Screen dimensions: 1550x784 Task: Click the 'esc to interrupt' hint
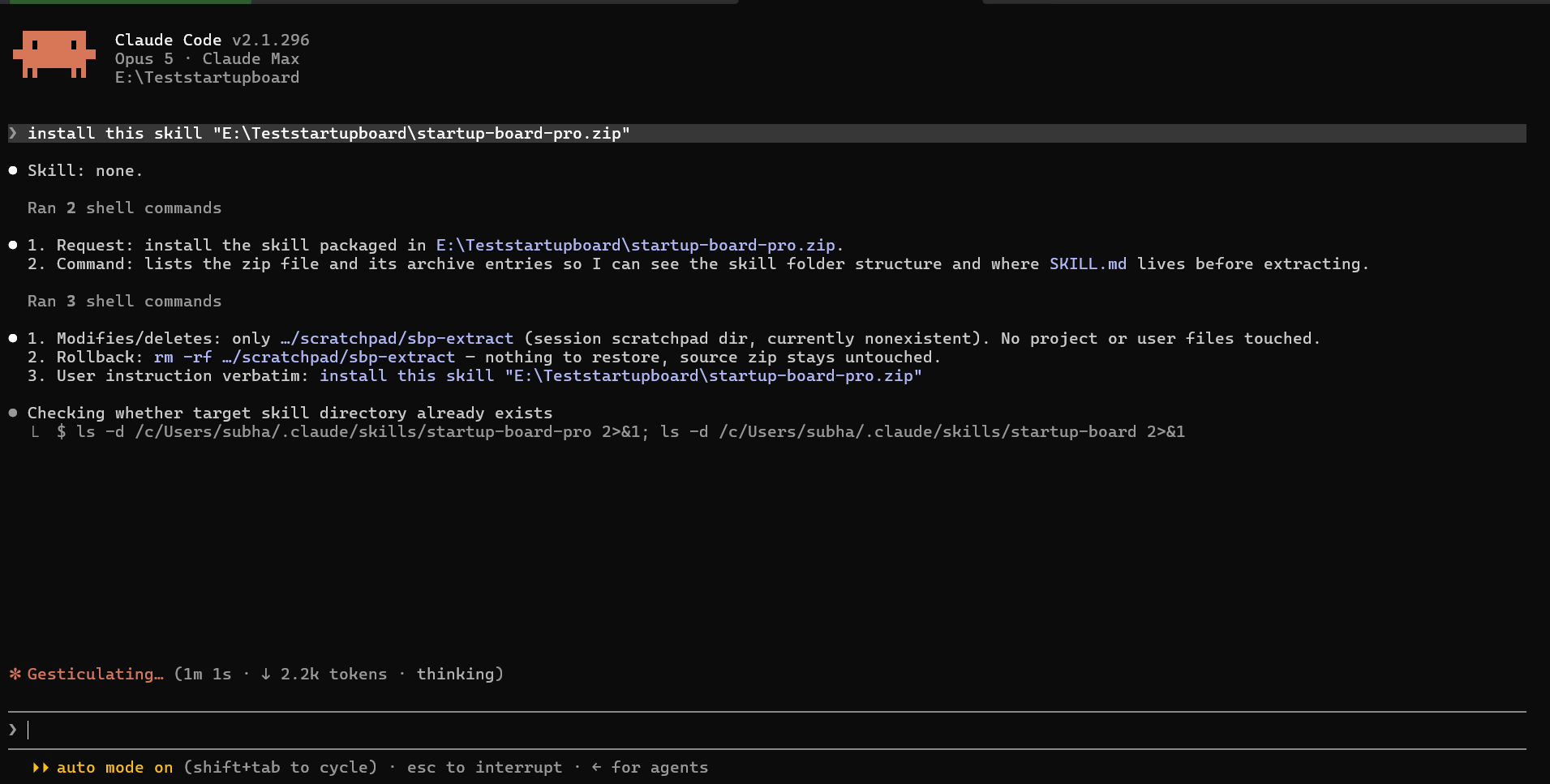click(484, 767)
